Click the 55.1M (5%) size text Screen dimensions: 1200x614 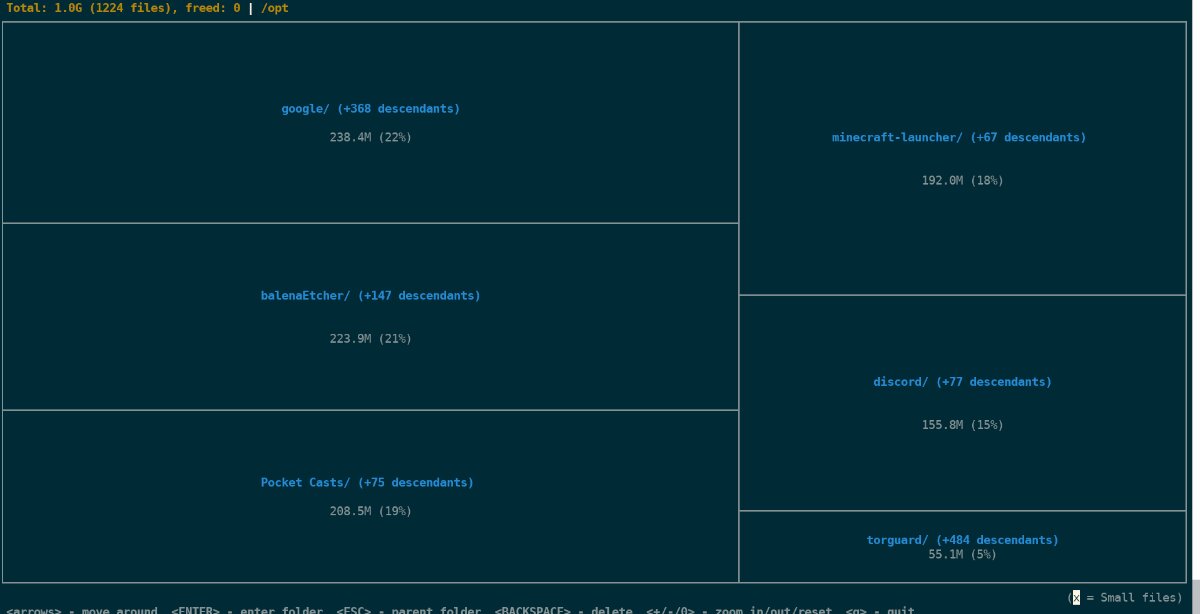[962, 554]
